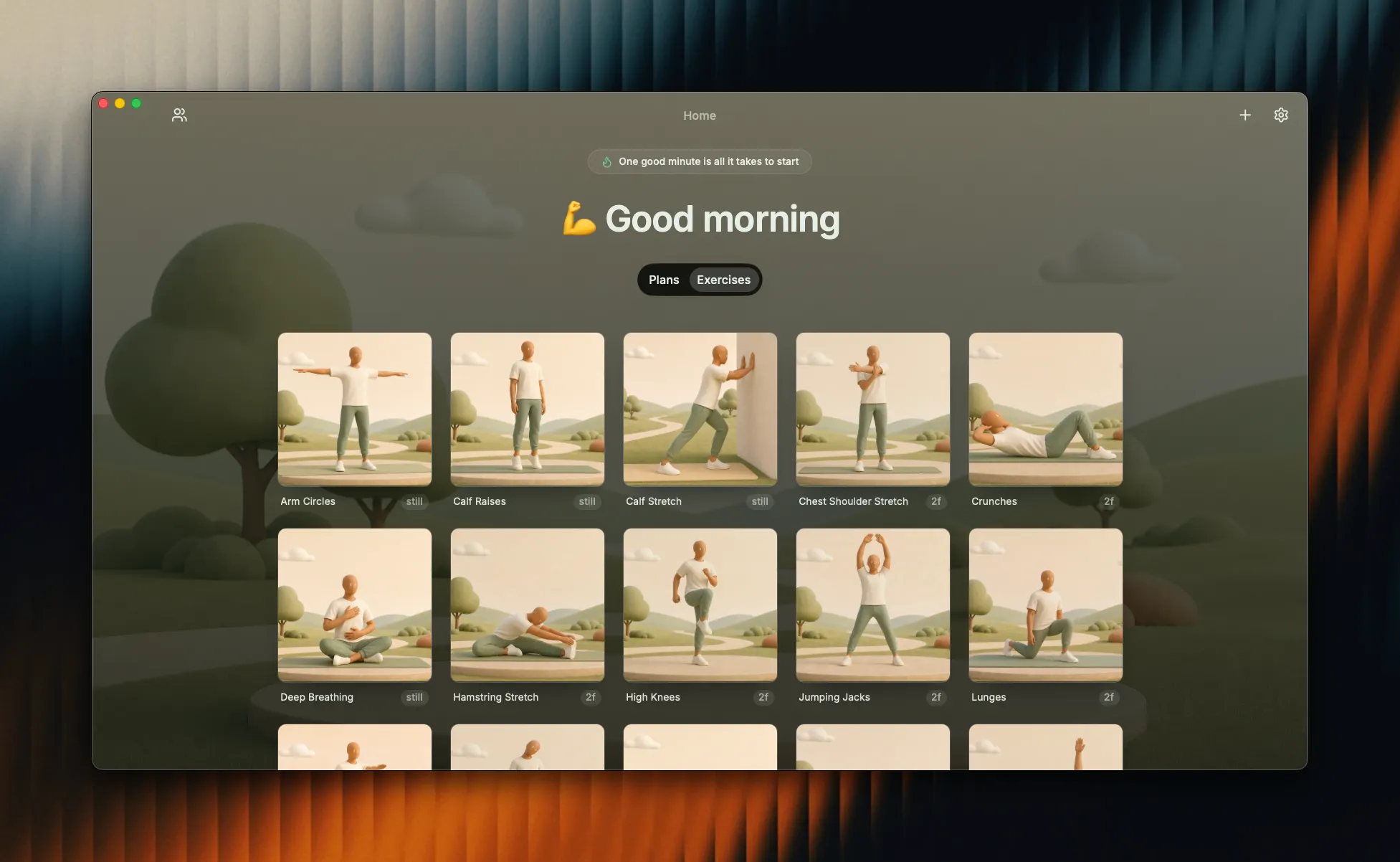Click the flame icon in the motivation banner
This screenshot has width=1400, height=862.
pos(606,161)
